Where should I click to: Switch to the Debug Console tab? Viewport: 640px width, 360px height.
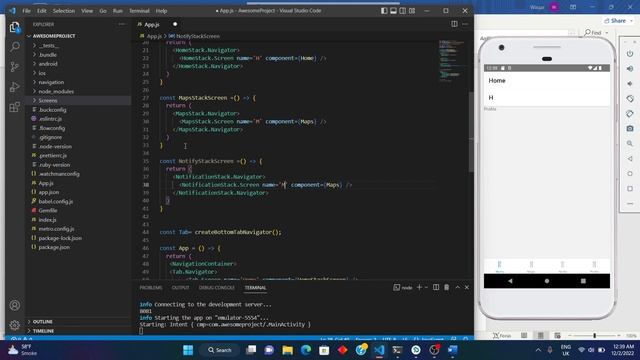[217, 288]
